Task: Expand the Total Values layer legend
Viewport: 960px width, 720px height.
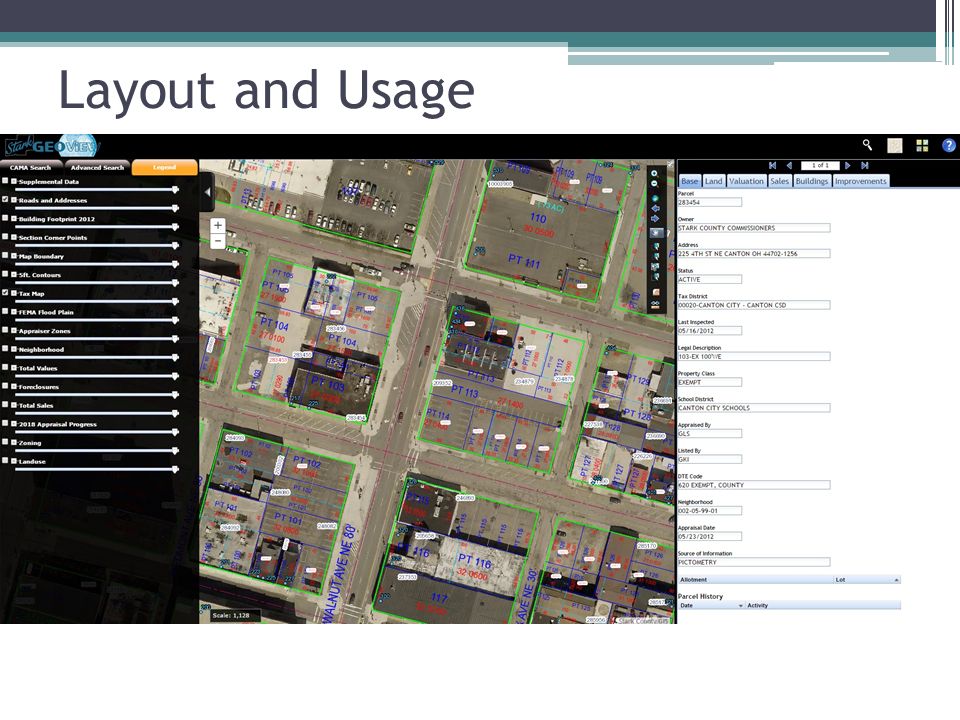Action: (x=14, y=368)
